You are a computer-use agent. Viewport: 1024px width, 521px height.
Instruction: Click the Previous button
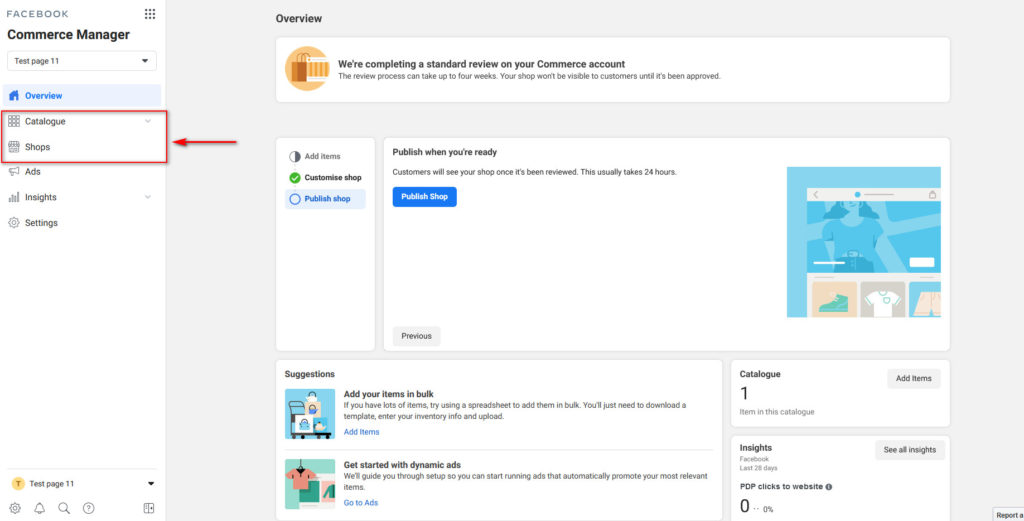click(x=417, y=336)
